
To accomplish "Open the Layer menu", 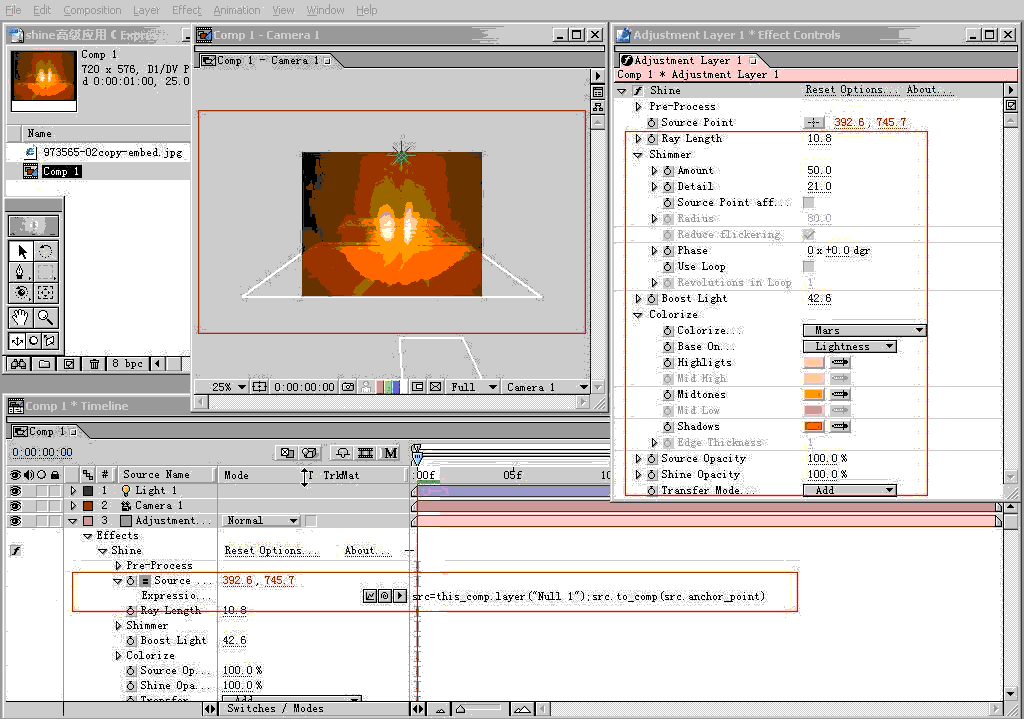I will point(146,10).
